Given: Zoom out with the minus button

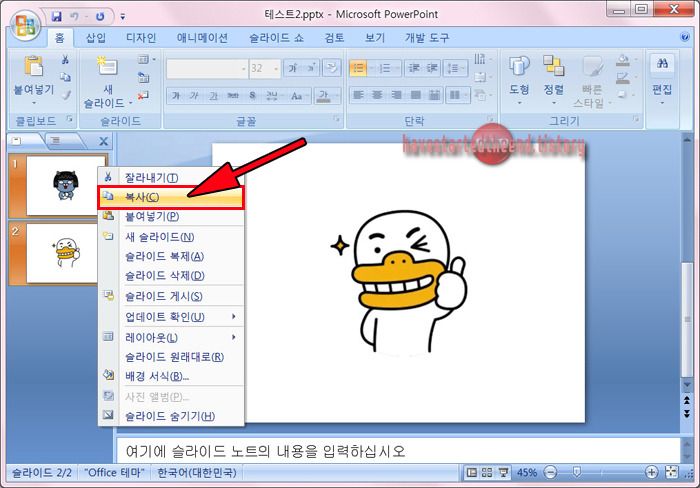Looking at the screenshot, I should click(x=551, y=472).
